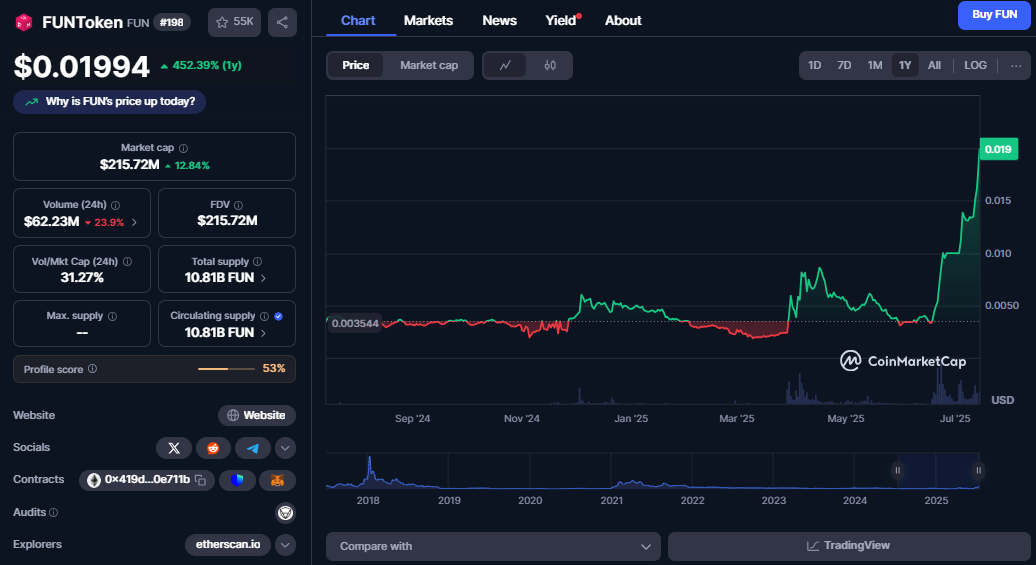Add FUN to watchlist with star button

[235, 22]
